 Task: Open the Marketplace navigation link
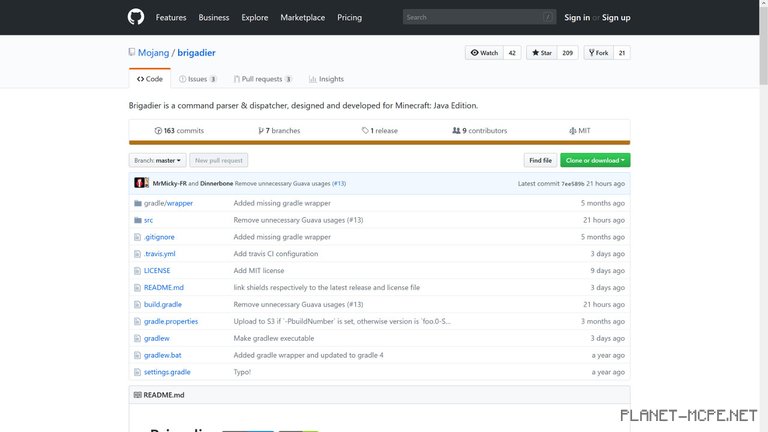point(302,17)
